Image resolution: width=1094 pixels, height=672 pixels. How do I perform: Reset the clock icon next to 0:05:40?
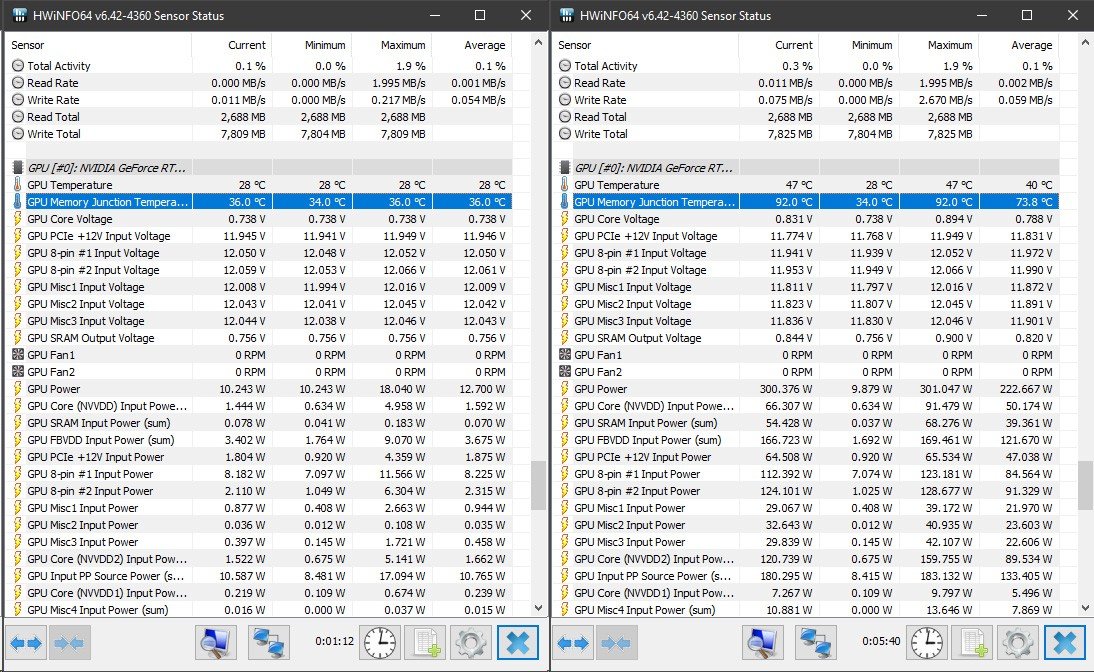click(x=927, y=642)
